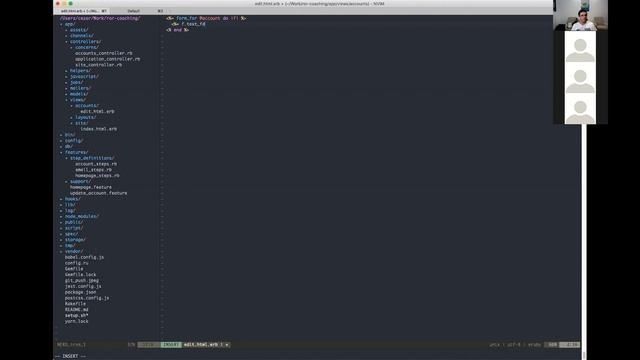Collapse the features/ folder
The width and height of the screenshot is (640, 360).
(x=76, y=152)
